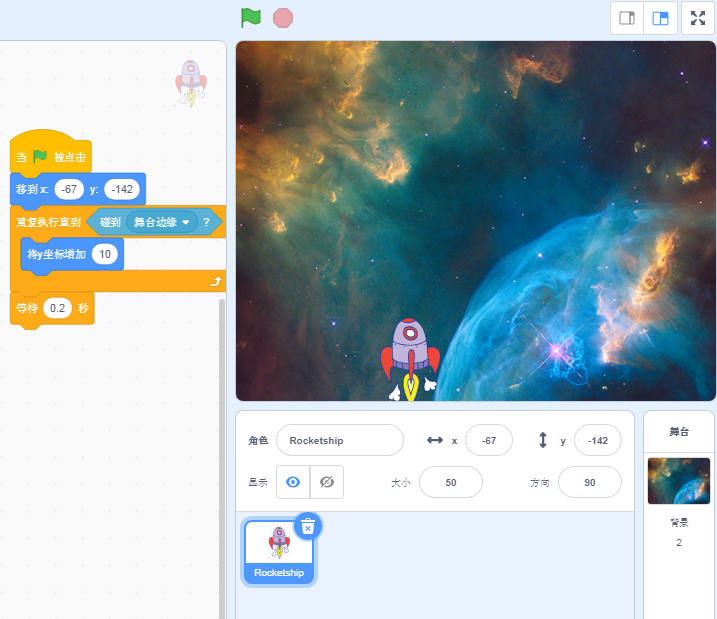Click the 舞台 stage panel header
The width and height of the screenshot is (717, 619).
click(x=679, y=432)
